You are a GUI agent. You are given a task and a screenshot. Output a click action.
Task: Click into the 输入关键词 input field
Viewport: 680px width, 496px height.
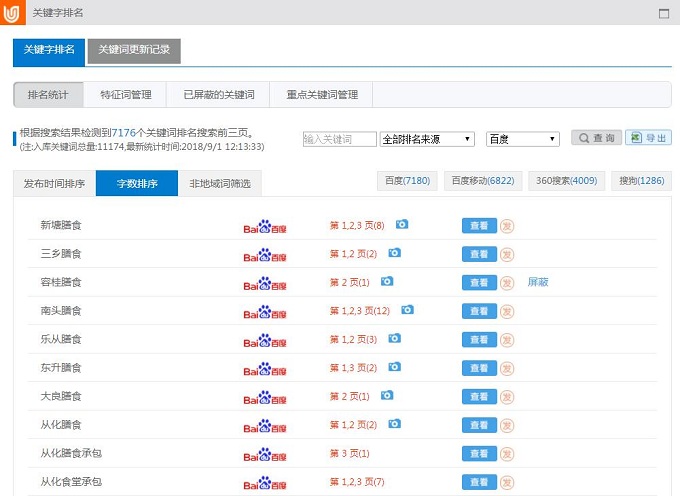[x=339, y=139]
